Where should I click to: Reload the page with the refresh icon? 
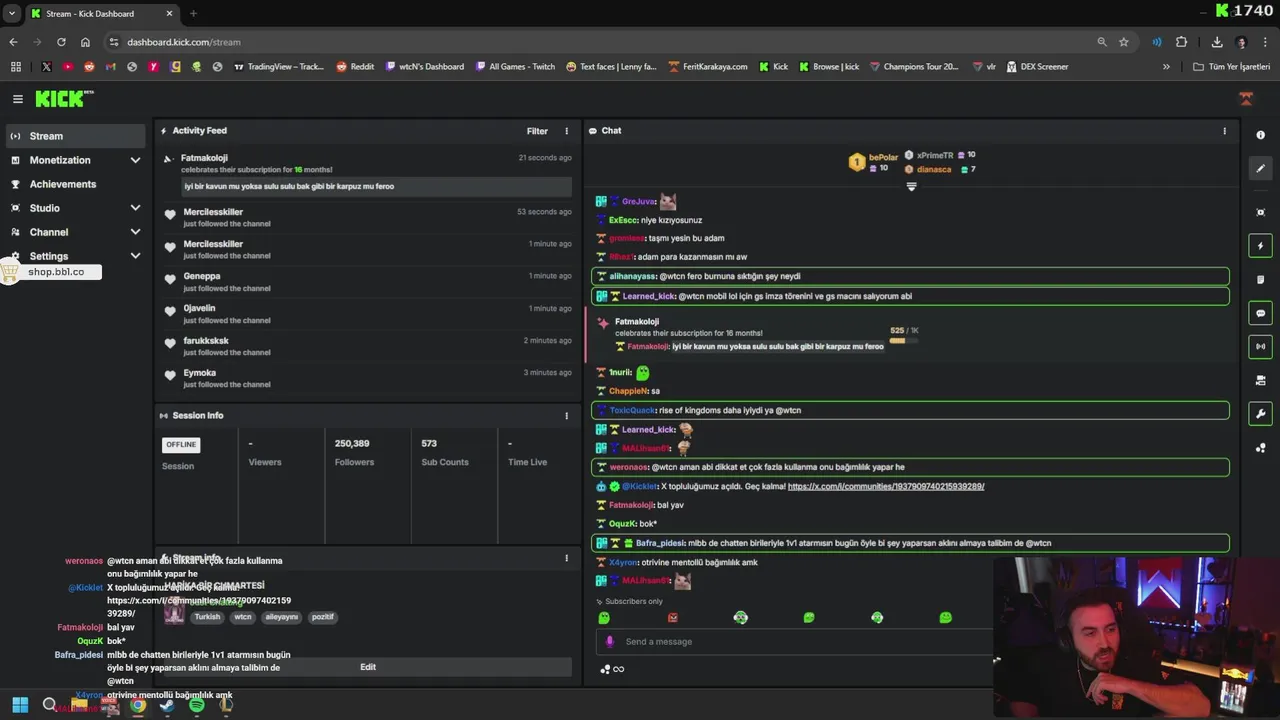pyautogui.click(x=61, y=42)
